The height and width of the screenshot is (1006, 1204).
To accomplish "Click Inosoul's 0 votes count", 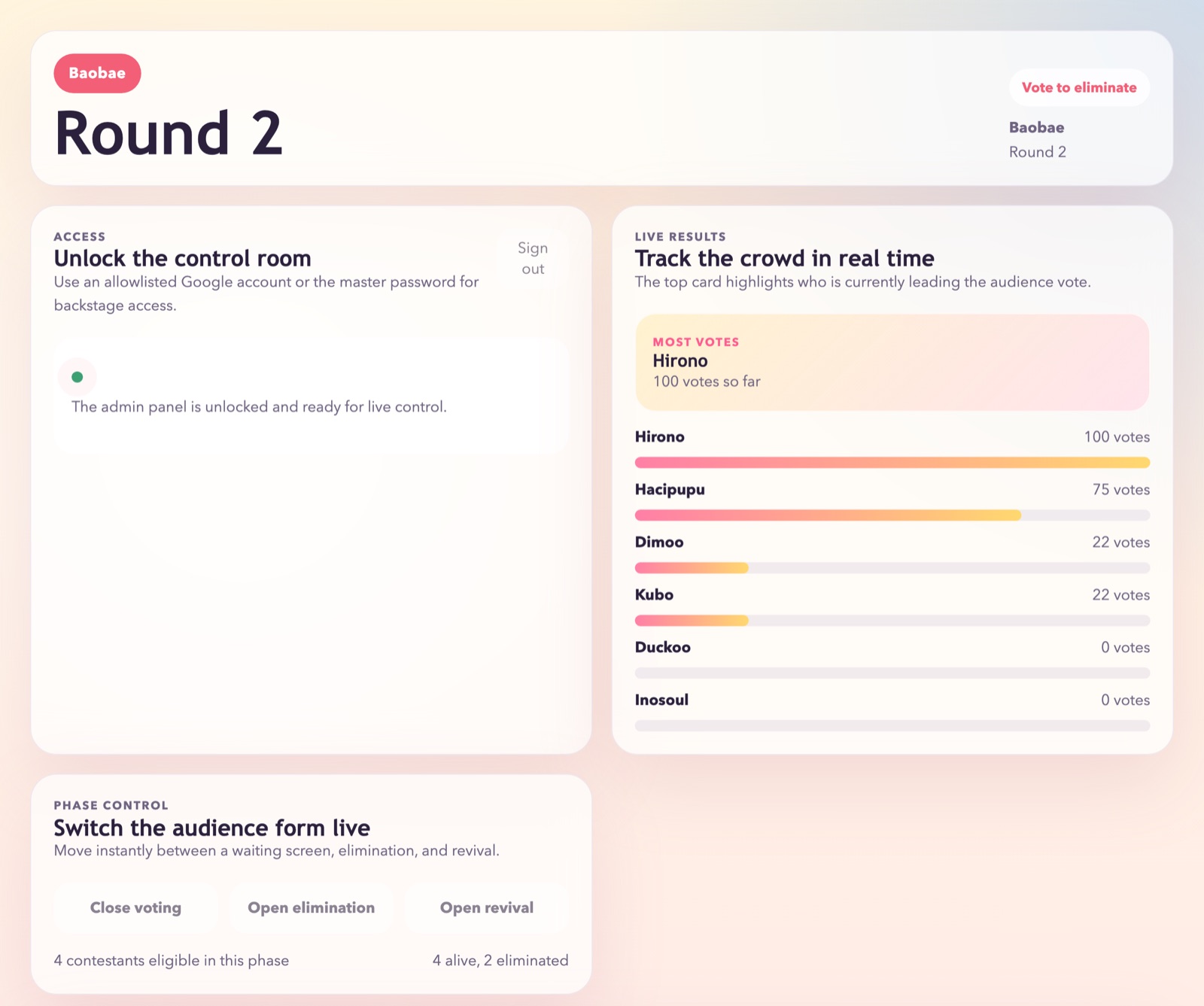I will point(1125,700).
